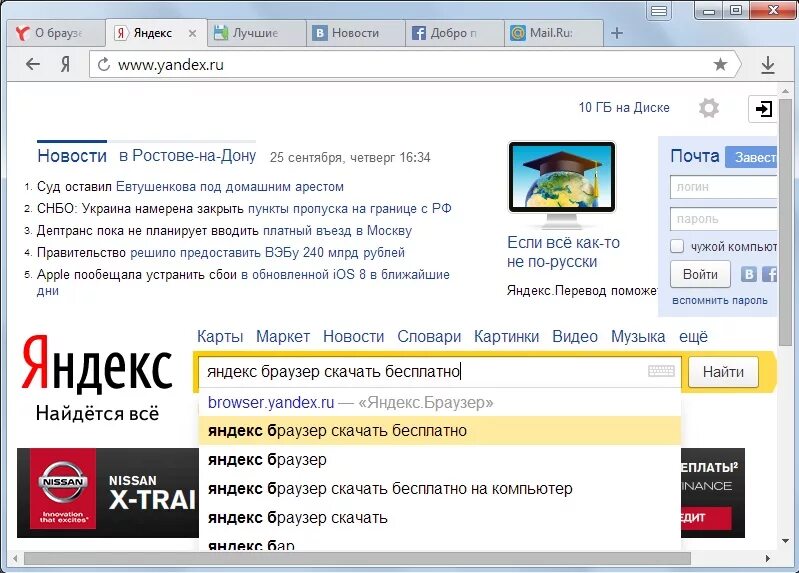
Task: Open news about обновленной iOS 8
Action: 345,274
